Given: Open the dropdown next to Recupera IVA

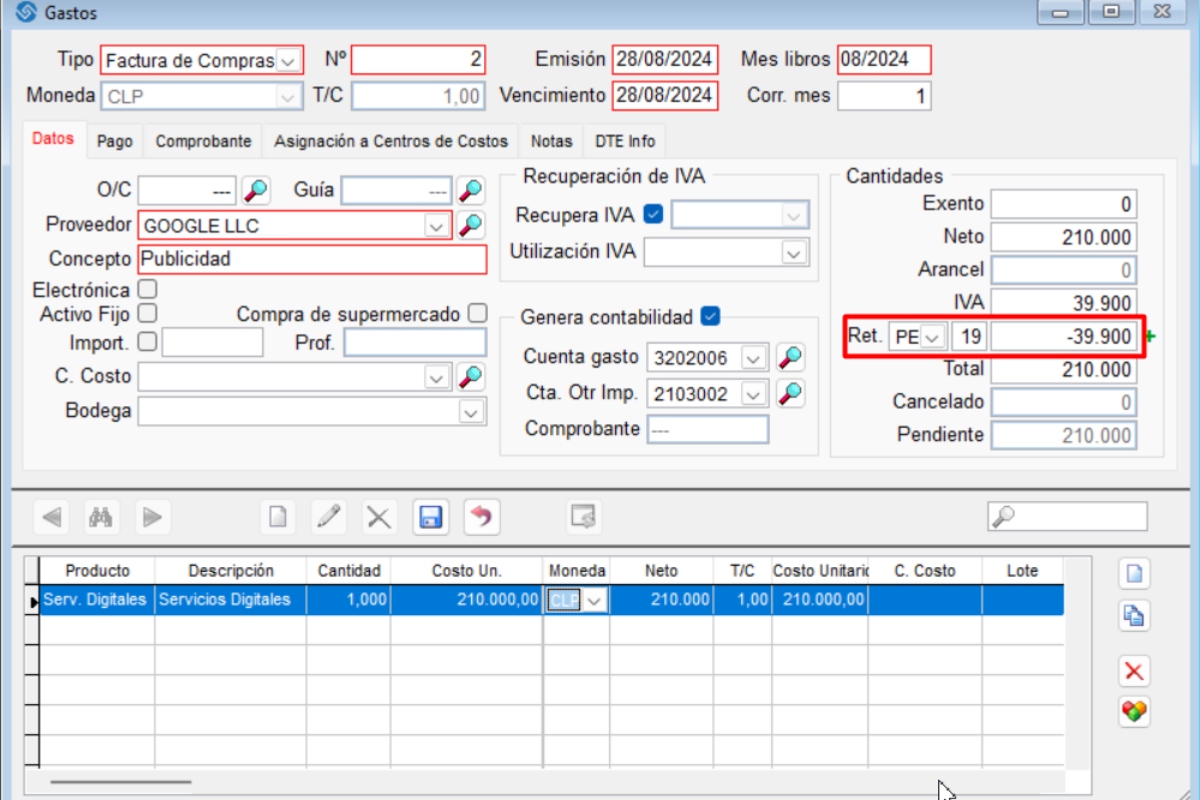Looking at the screenshot, I should [794, 215].
